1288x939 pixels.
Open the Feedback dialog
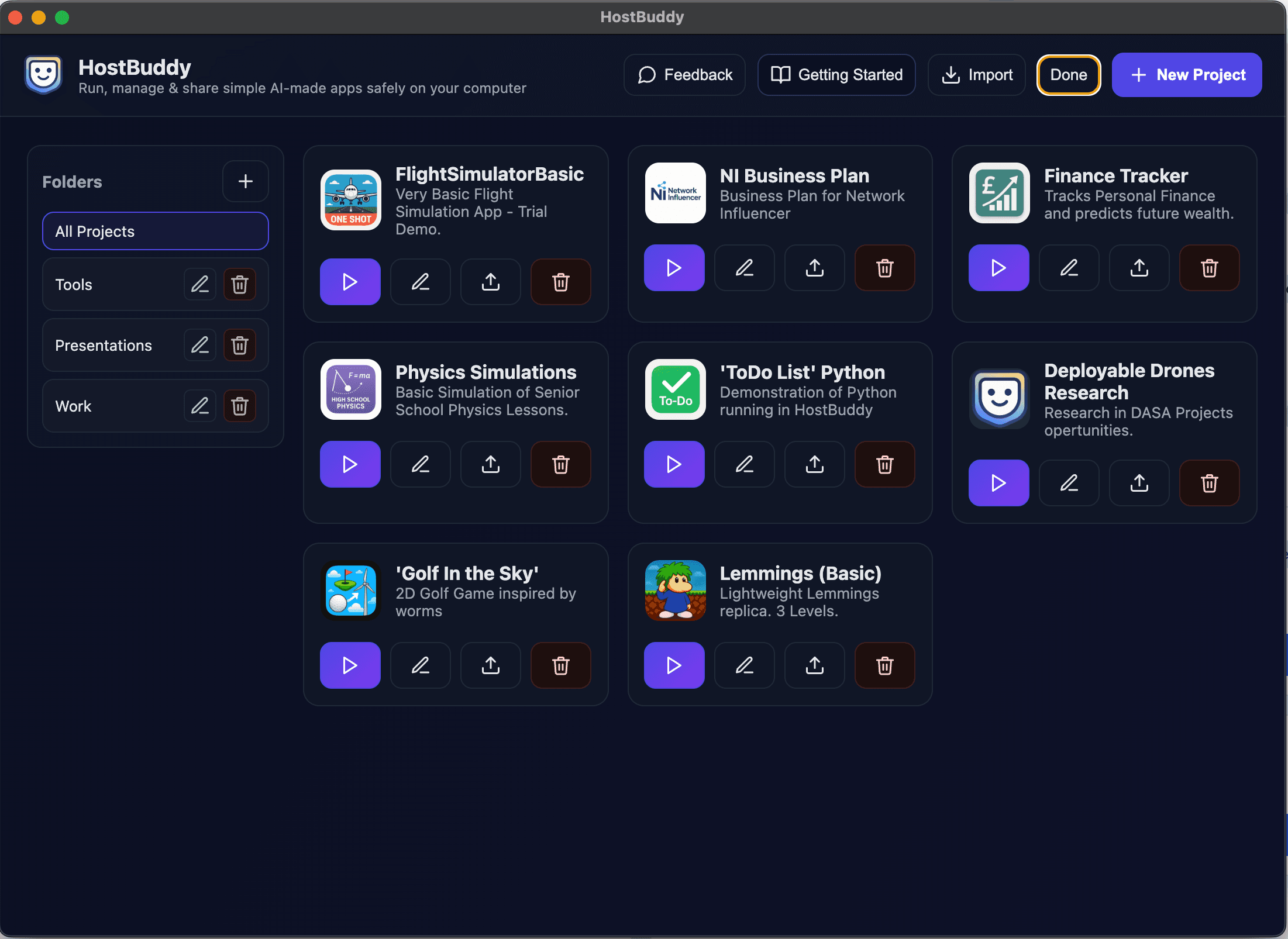(684, 75)
